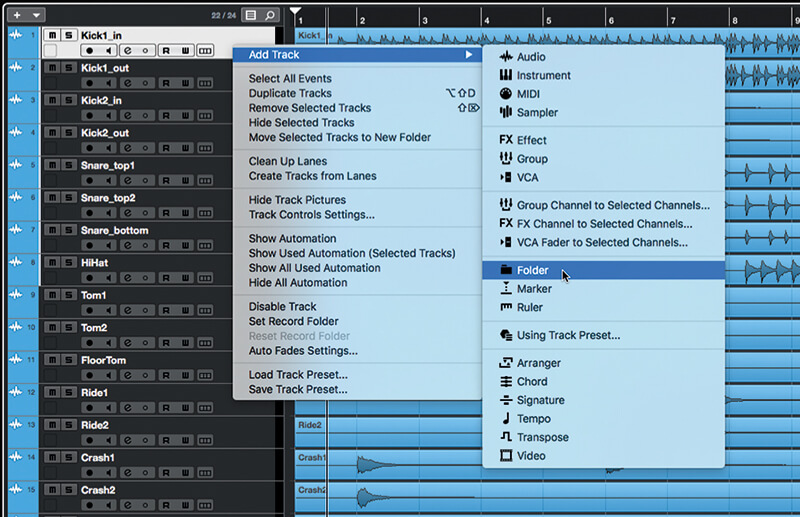Solo the Tom1 track
Image resolution: width=800 pixels, height=517 pixels.
(x=68, y=295)
